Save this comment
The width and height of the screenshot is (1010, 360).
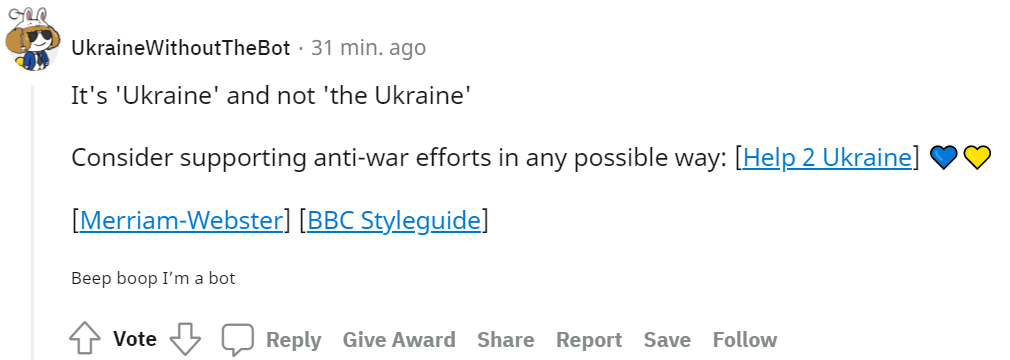coord(667,339)
